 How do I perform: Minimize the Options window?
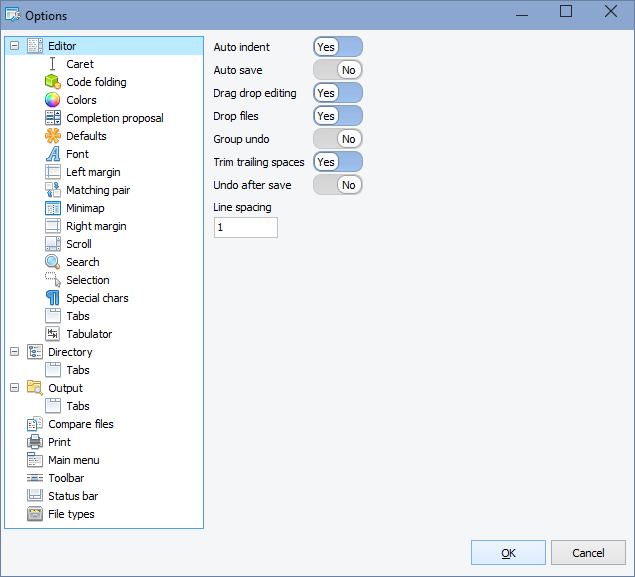pos(522,15)
